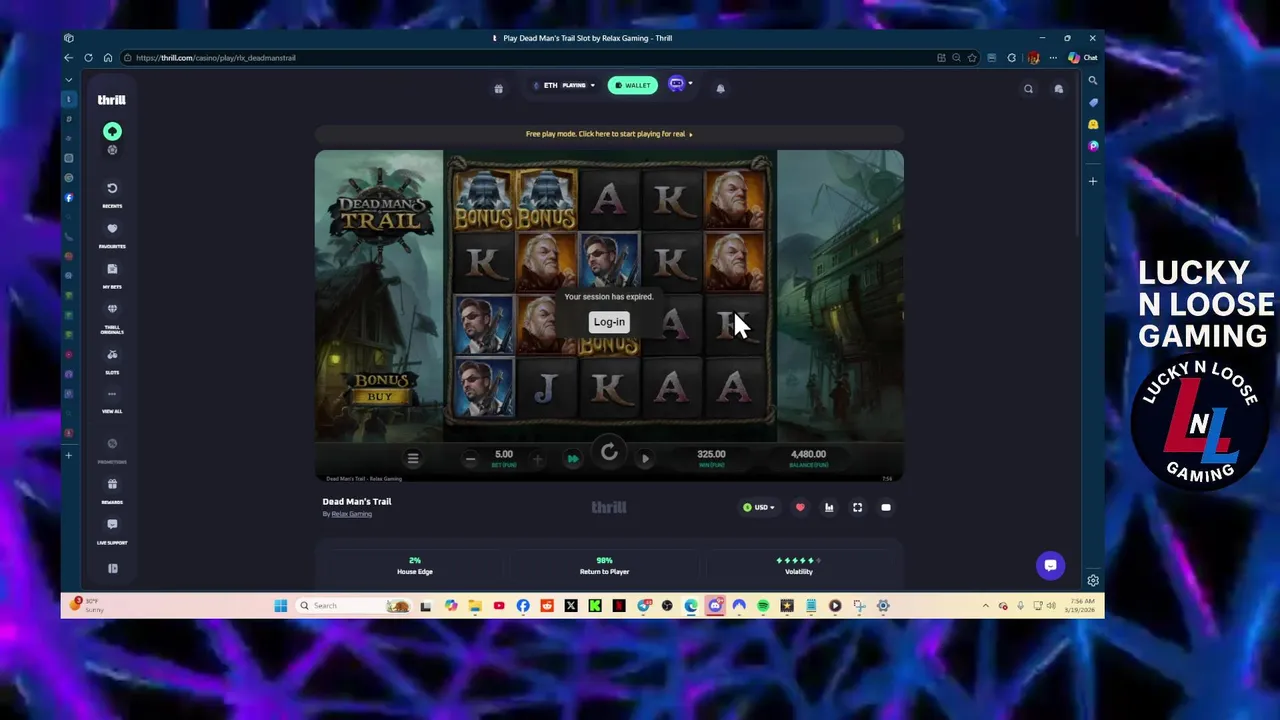Viewport: 1280px width, 720px height.
Task: Open the Windows Start menu
Action: coord(281,605)
